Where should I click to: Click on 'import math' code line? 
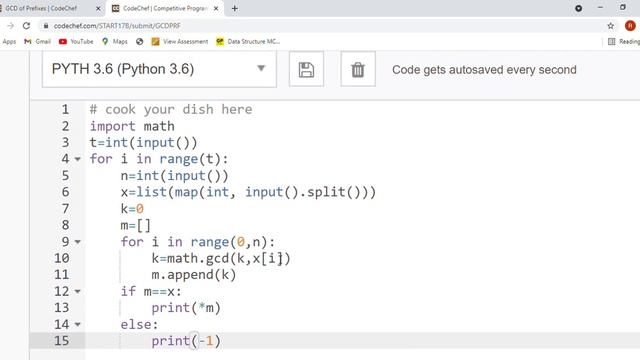point(132,126)
